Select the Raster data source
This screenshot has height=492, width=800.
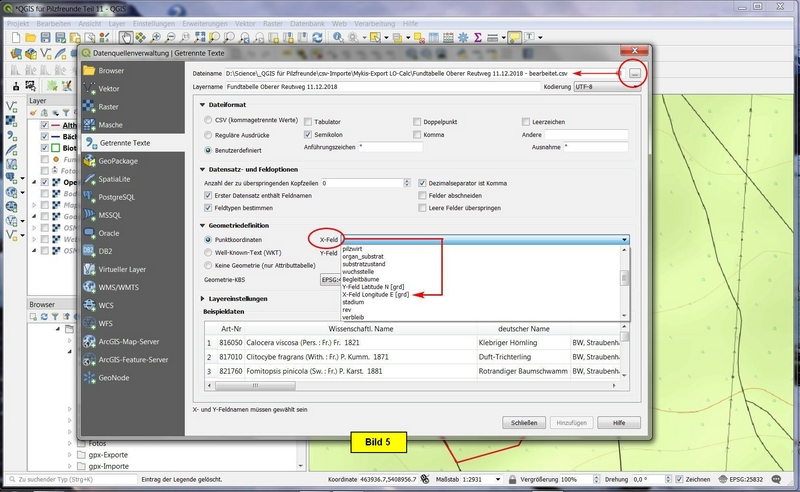click(109, 107)
